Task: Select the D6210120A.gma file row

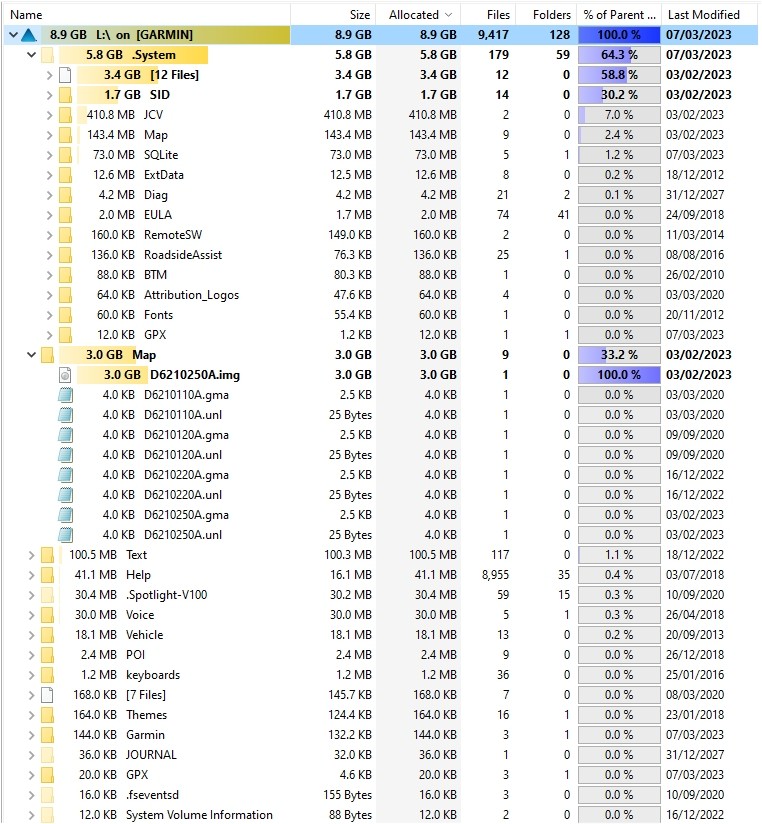Action: point(380,435)
